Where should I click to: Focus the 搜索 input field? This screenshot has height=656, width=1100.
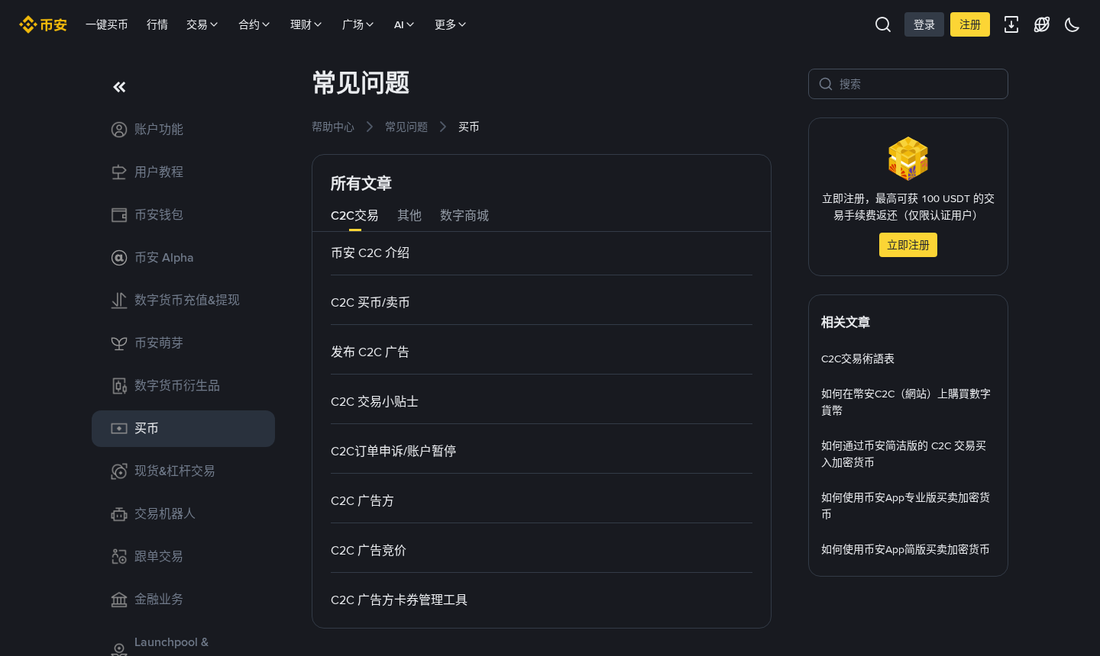click(x=908, y=84)
